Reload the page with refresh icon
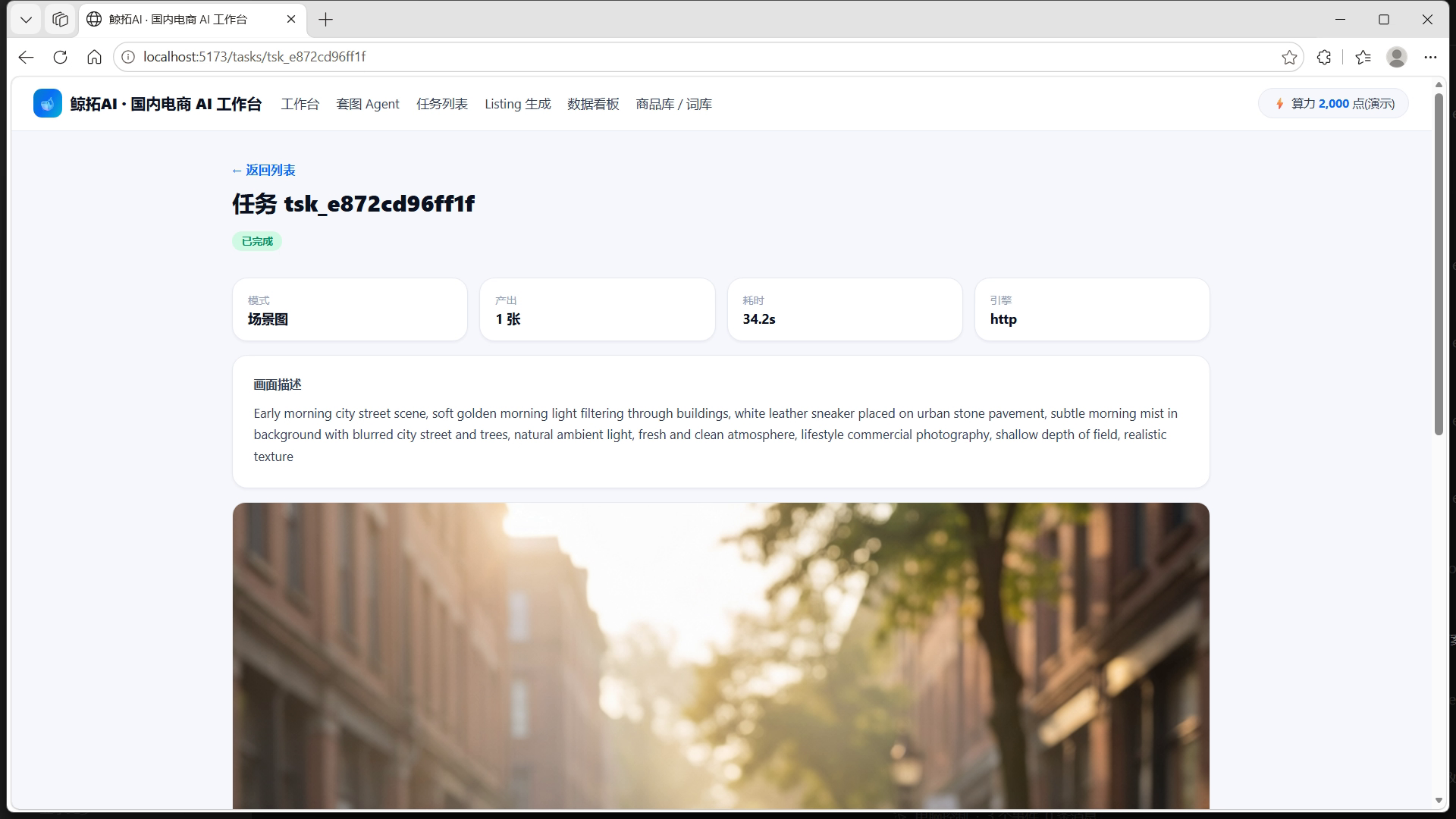Screen dimensions: 1456x819 (61, 57)
